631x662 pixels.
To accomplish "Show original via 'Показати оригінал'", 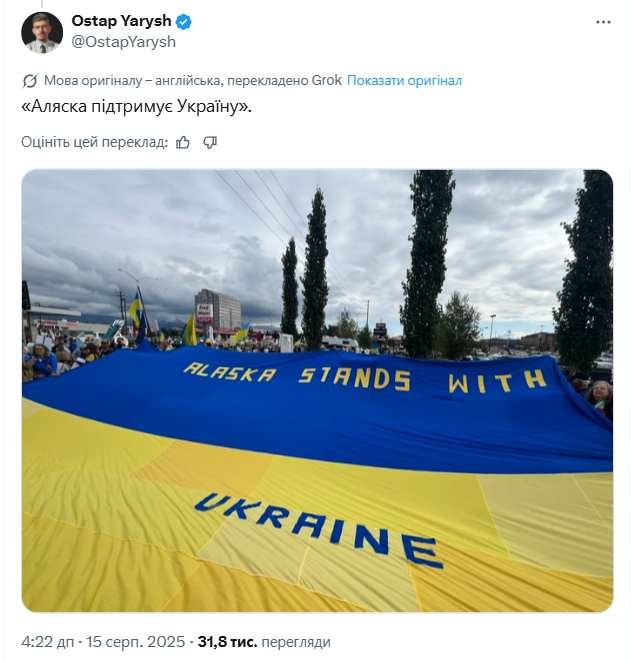I will pyautogui.click(x=404, y=80).
